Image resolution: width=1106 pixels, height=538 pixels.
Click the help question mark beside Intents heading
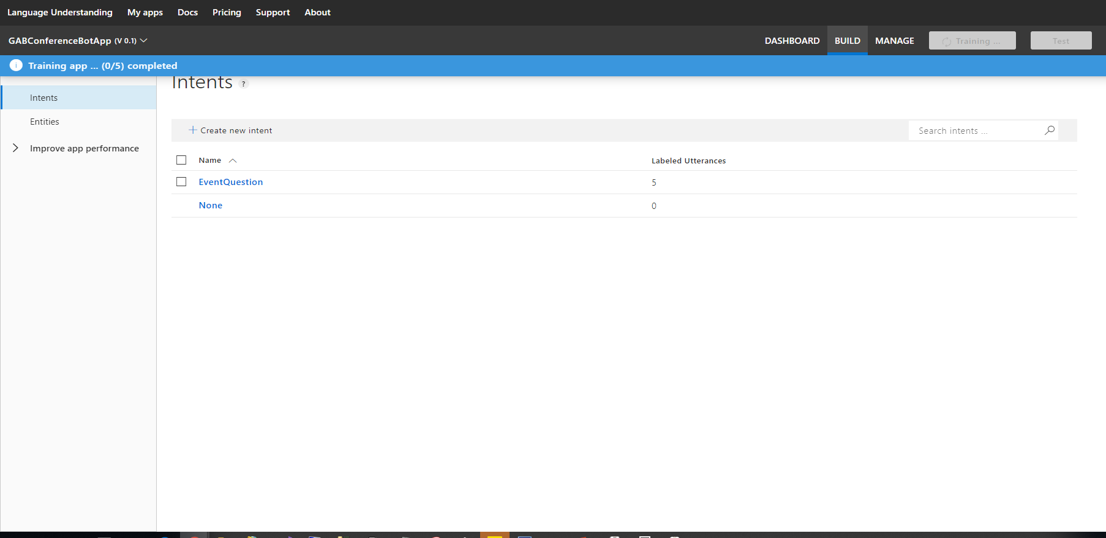243,84
